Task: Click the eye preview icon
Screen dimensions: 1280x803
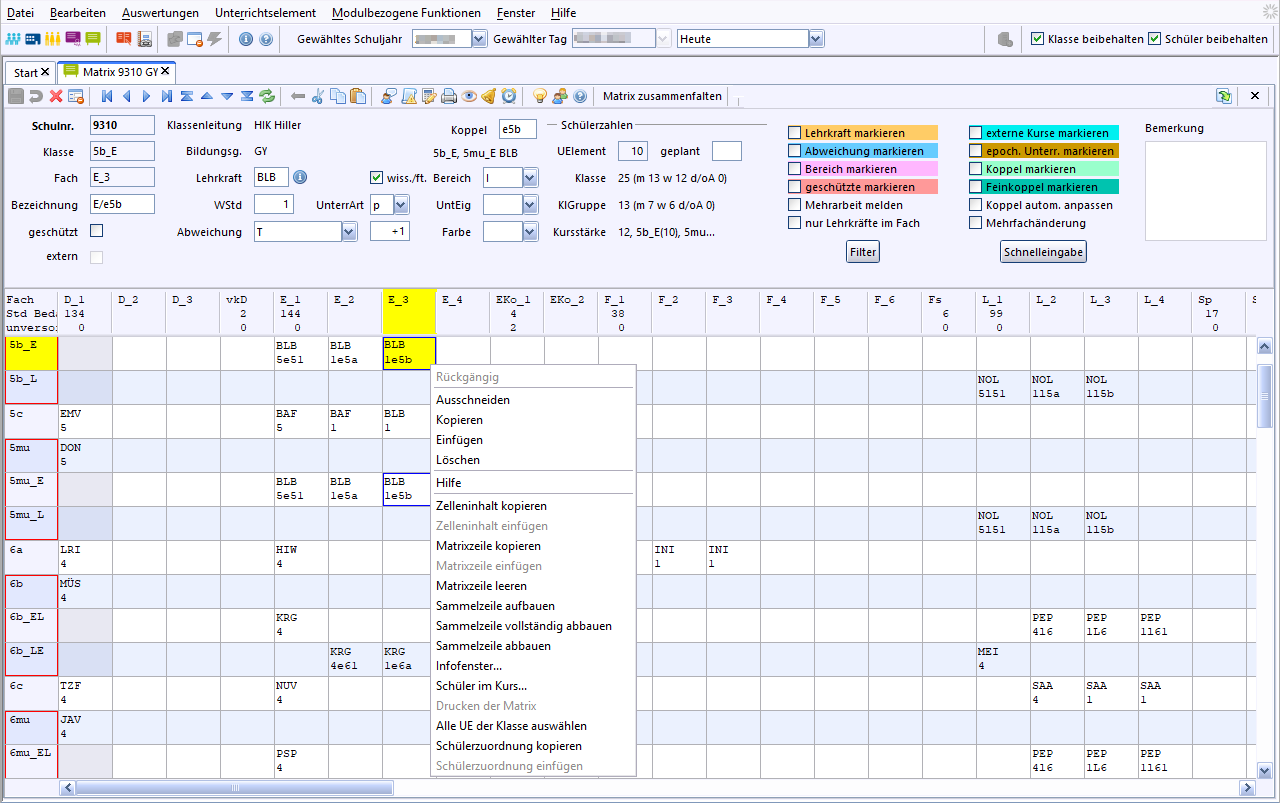Action: point(469,96)
